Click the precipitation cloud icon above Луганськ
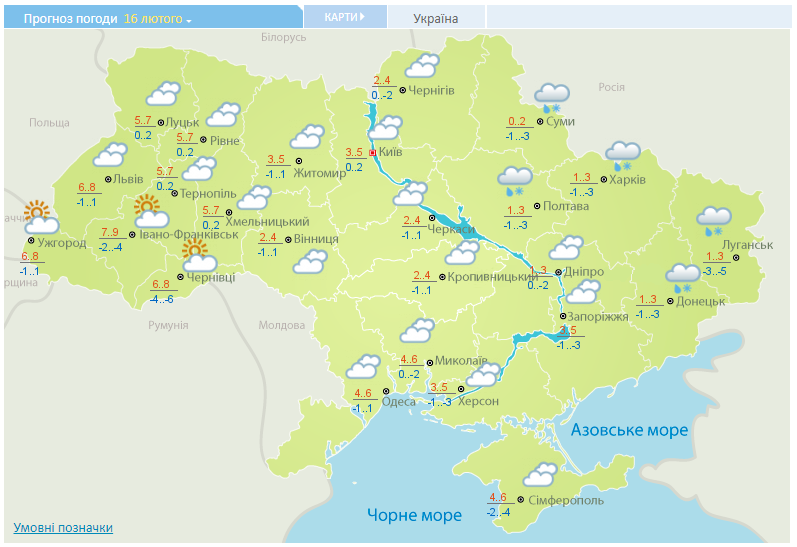 [712, 220]
